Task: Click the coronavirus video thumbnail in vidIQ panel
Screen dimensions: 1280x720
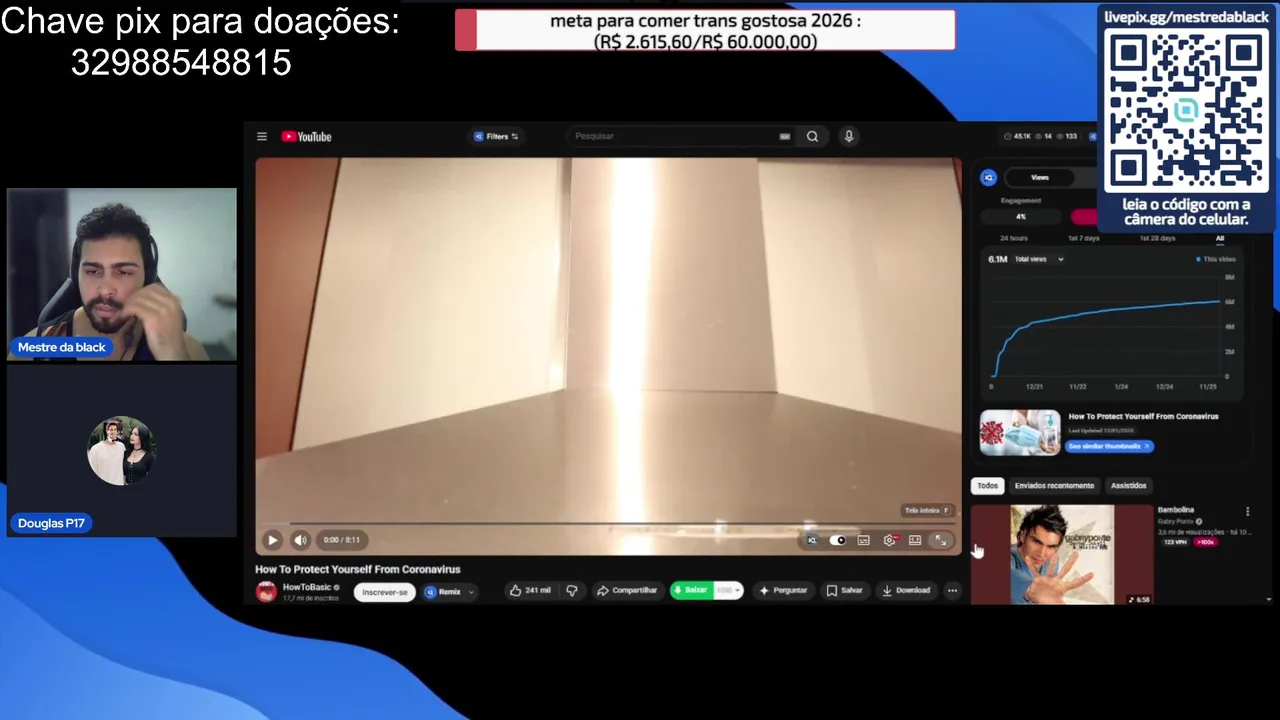Action: click(1020, 432)
